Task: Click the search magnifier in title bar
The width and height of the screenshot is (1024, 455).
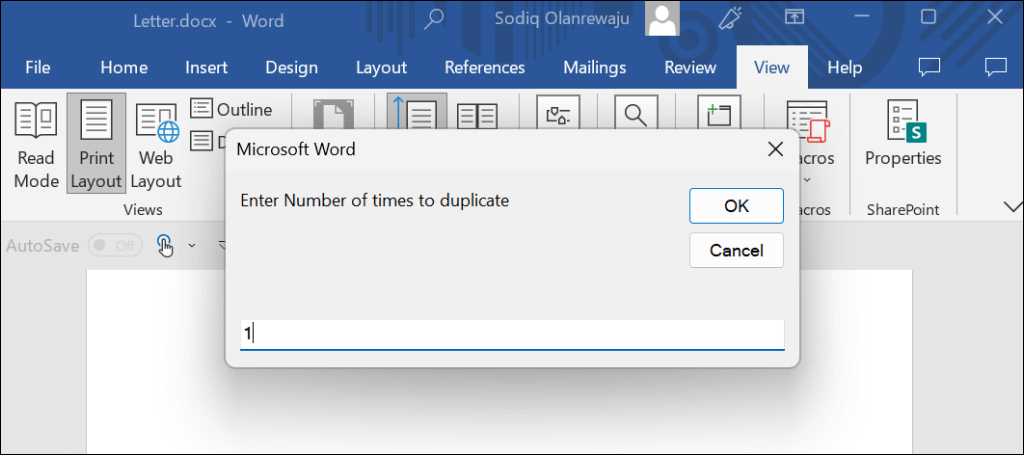Action: (434, 19)
